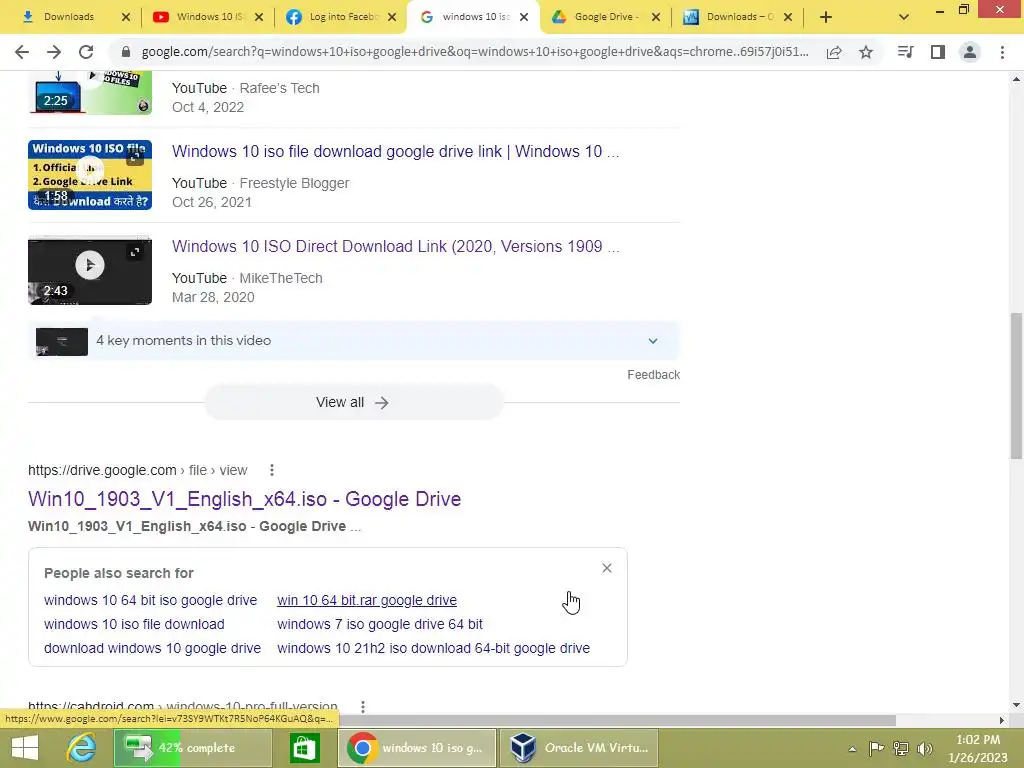1024x768 pixels.
Task: Expand the 4 key moments in this video
Action: [354, 341]
